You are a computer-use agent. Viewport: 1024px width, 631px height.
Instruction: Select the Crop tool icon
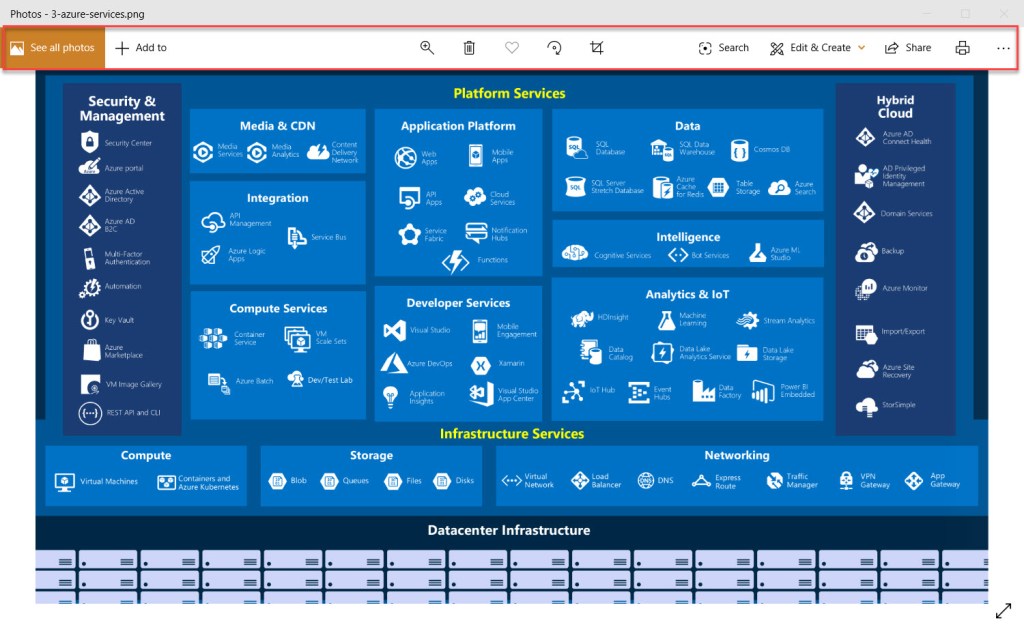(597, 48)
